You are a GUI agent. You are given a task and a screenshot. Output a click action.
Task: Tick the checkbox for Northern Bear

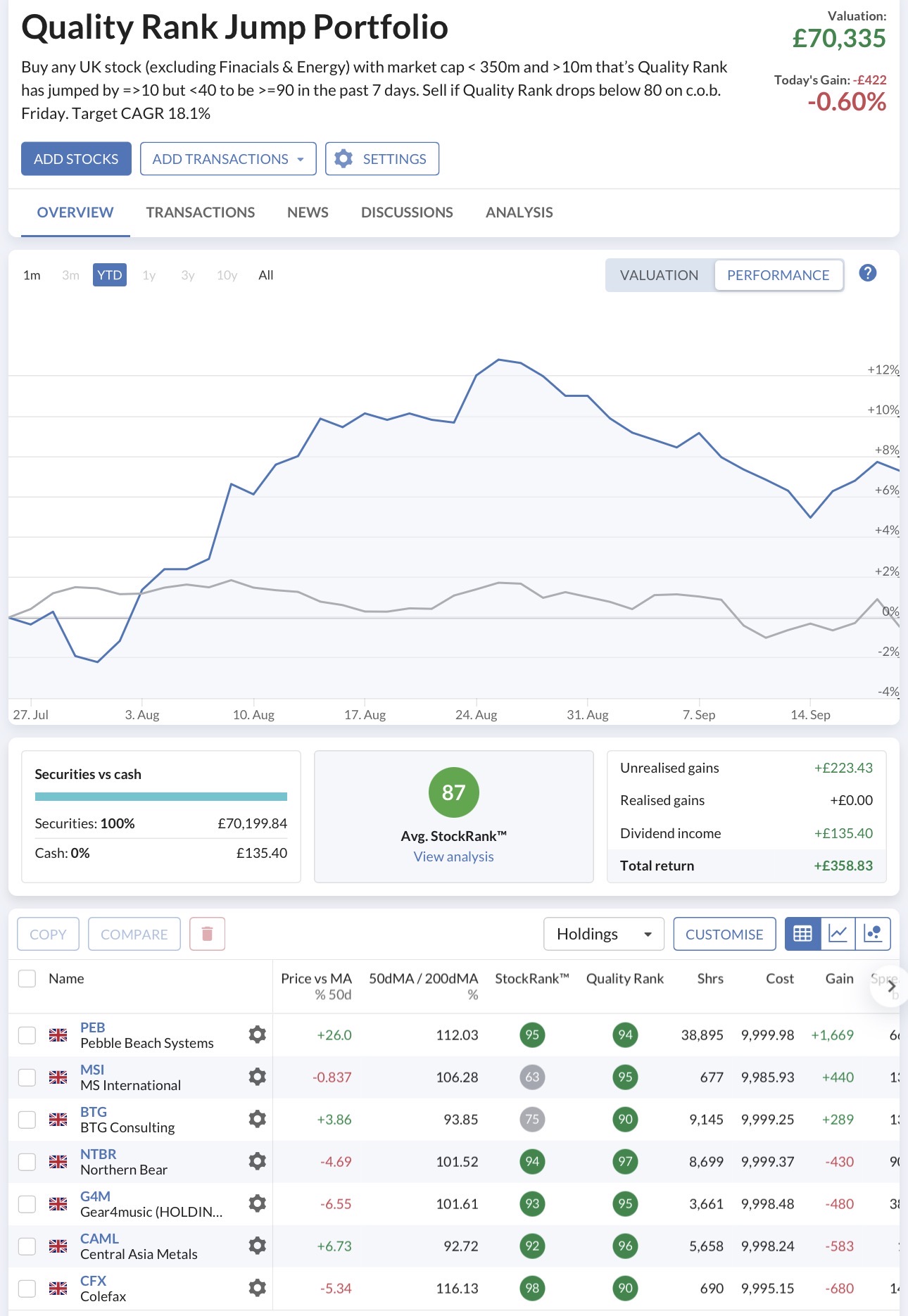27,1161
